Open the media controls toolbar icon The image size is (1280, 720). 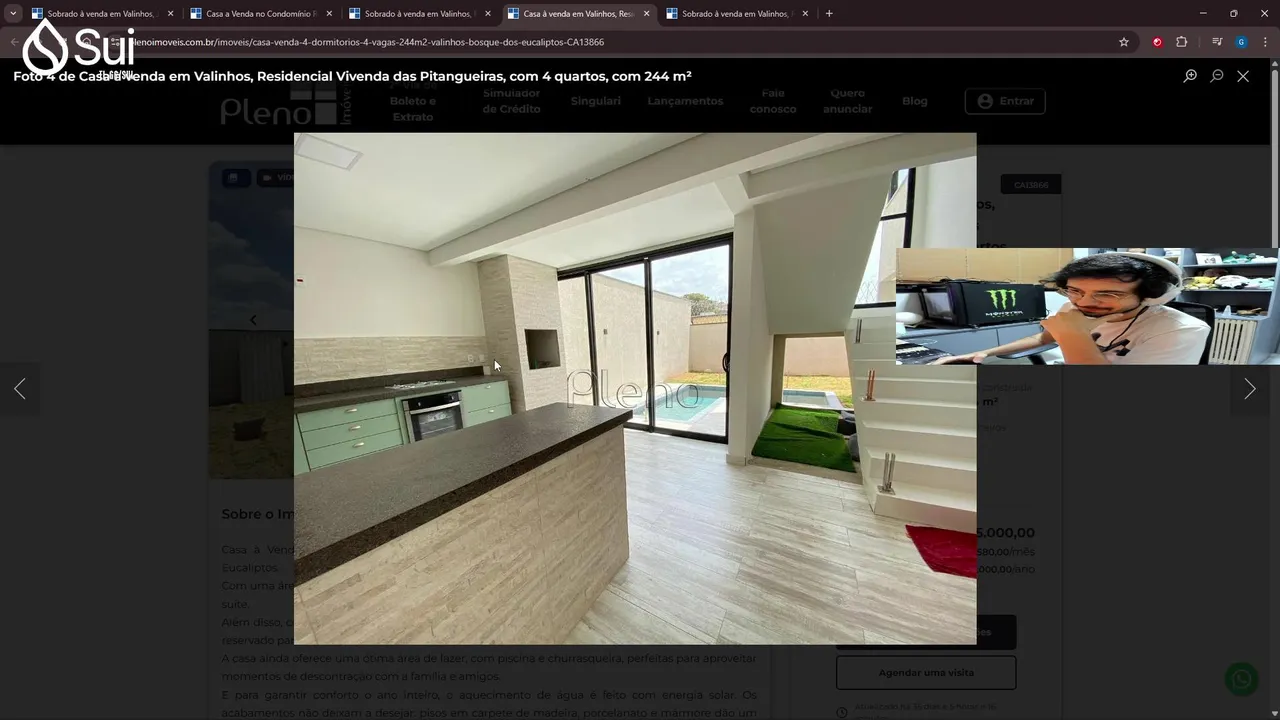pos(1217,42)
